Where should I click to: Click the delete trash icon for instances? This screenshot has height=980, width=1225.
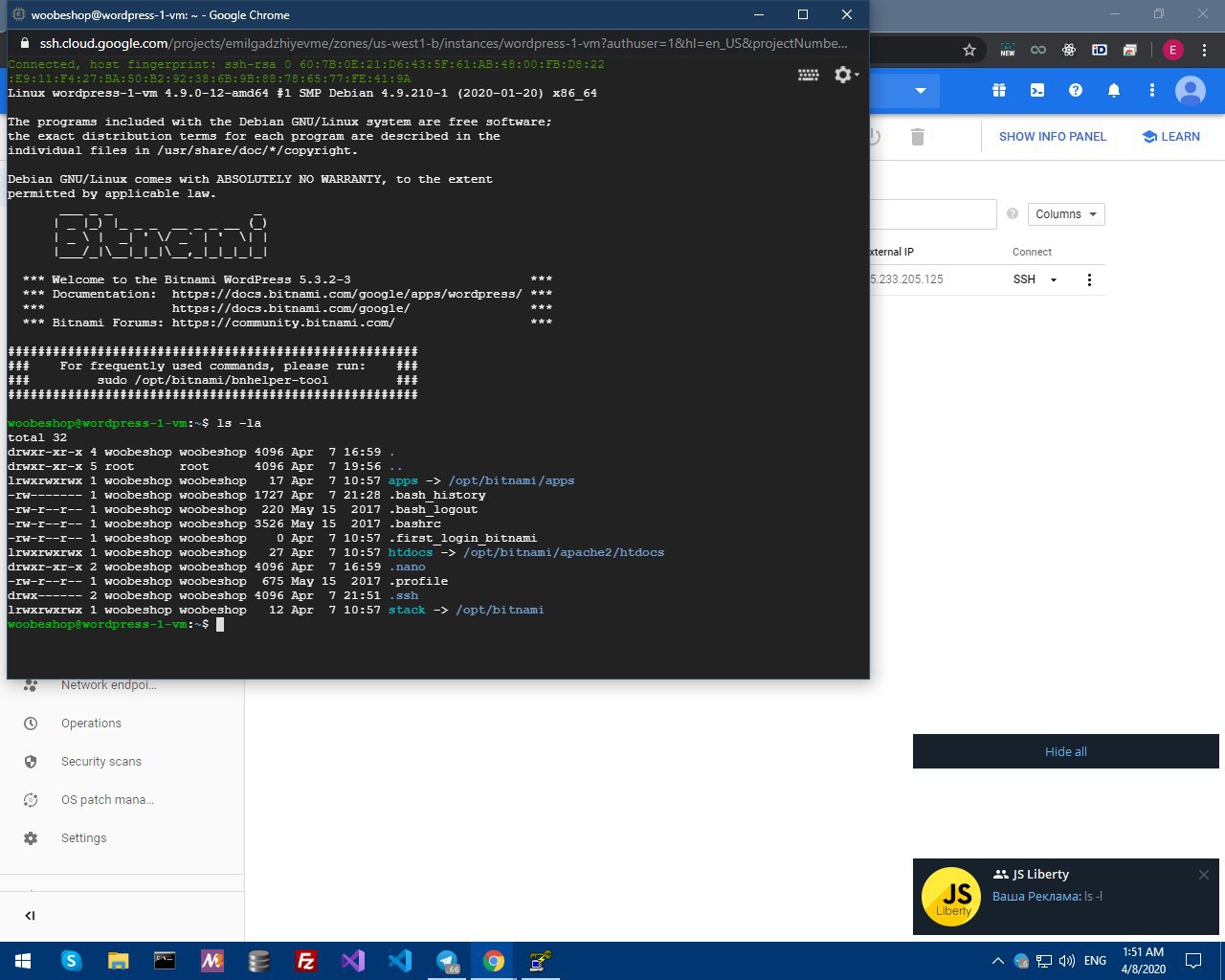click(x=917, y=137)
